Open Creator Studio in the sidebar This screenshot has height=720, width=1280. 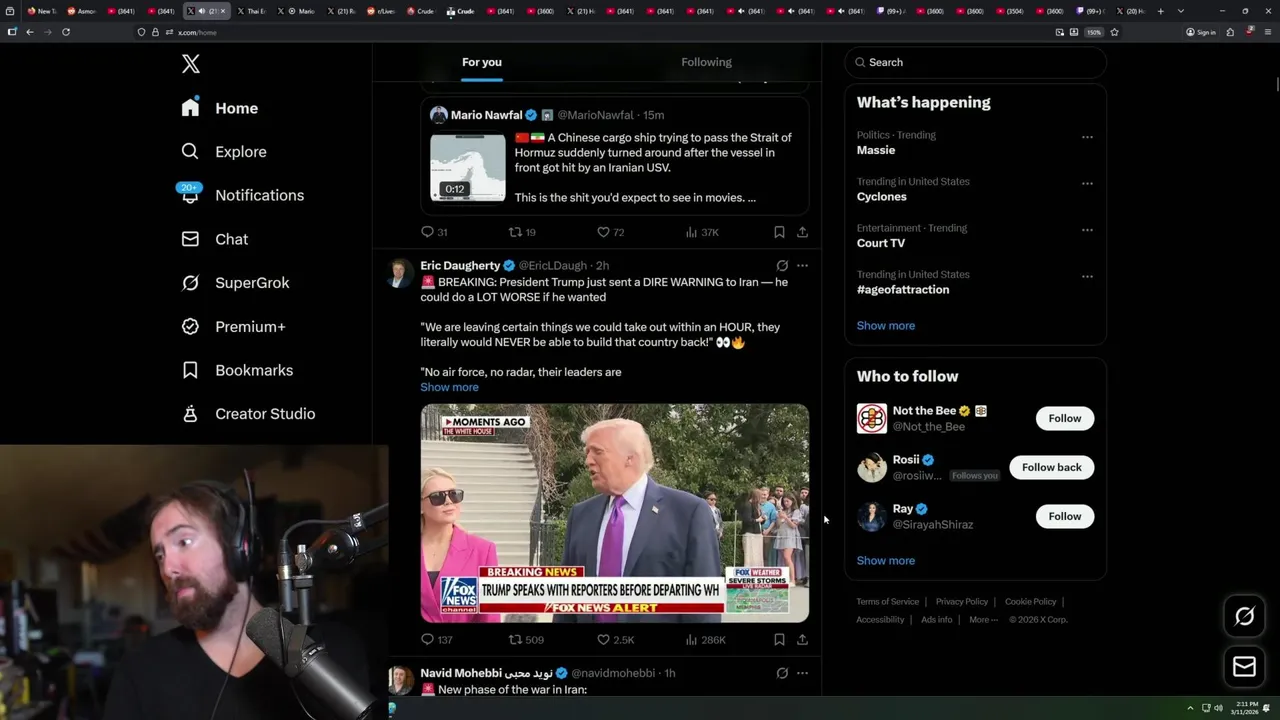pos(248,414)
